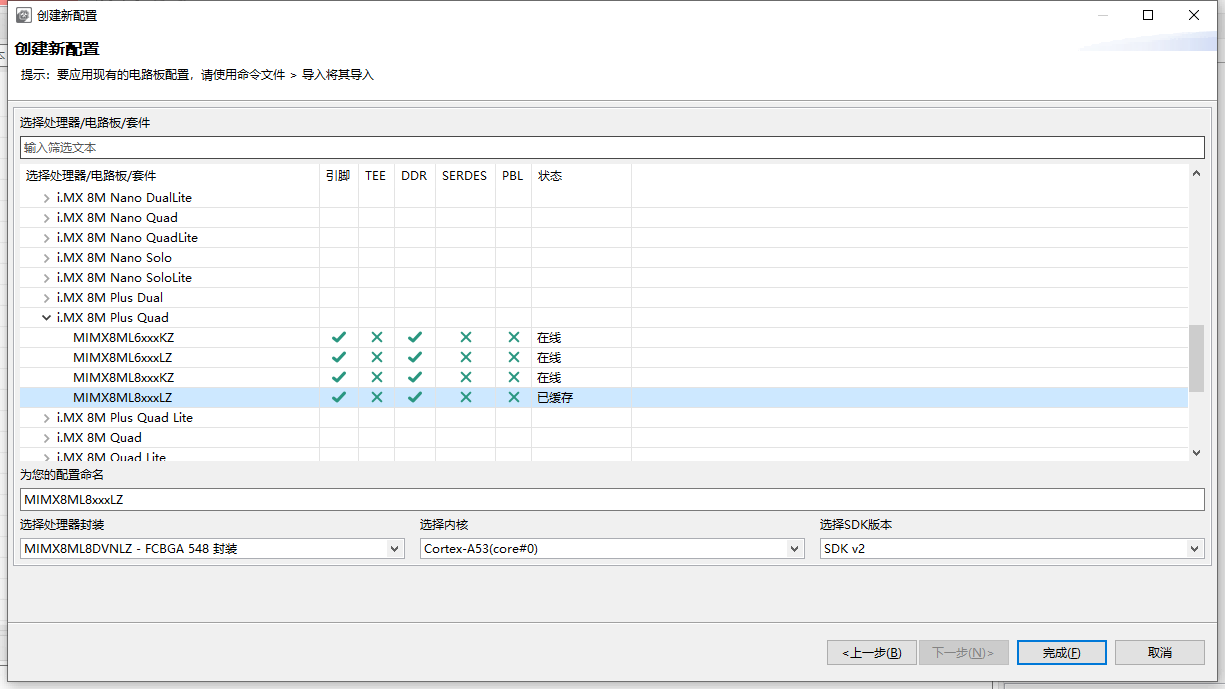
Task: Click the 选择处理器/电路板/套件 column header
Action: (170, 176)
